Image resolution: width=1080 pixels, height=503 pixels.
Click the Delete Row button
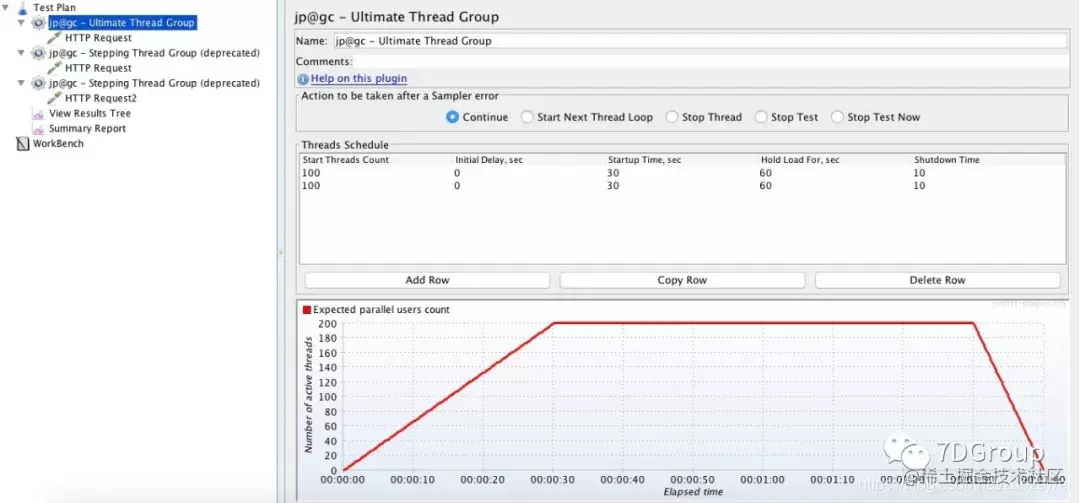tap(937, 280)
